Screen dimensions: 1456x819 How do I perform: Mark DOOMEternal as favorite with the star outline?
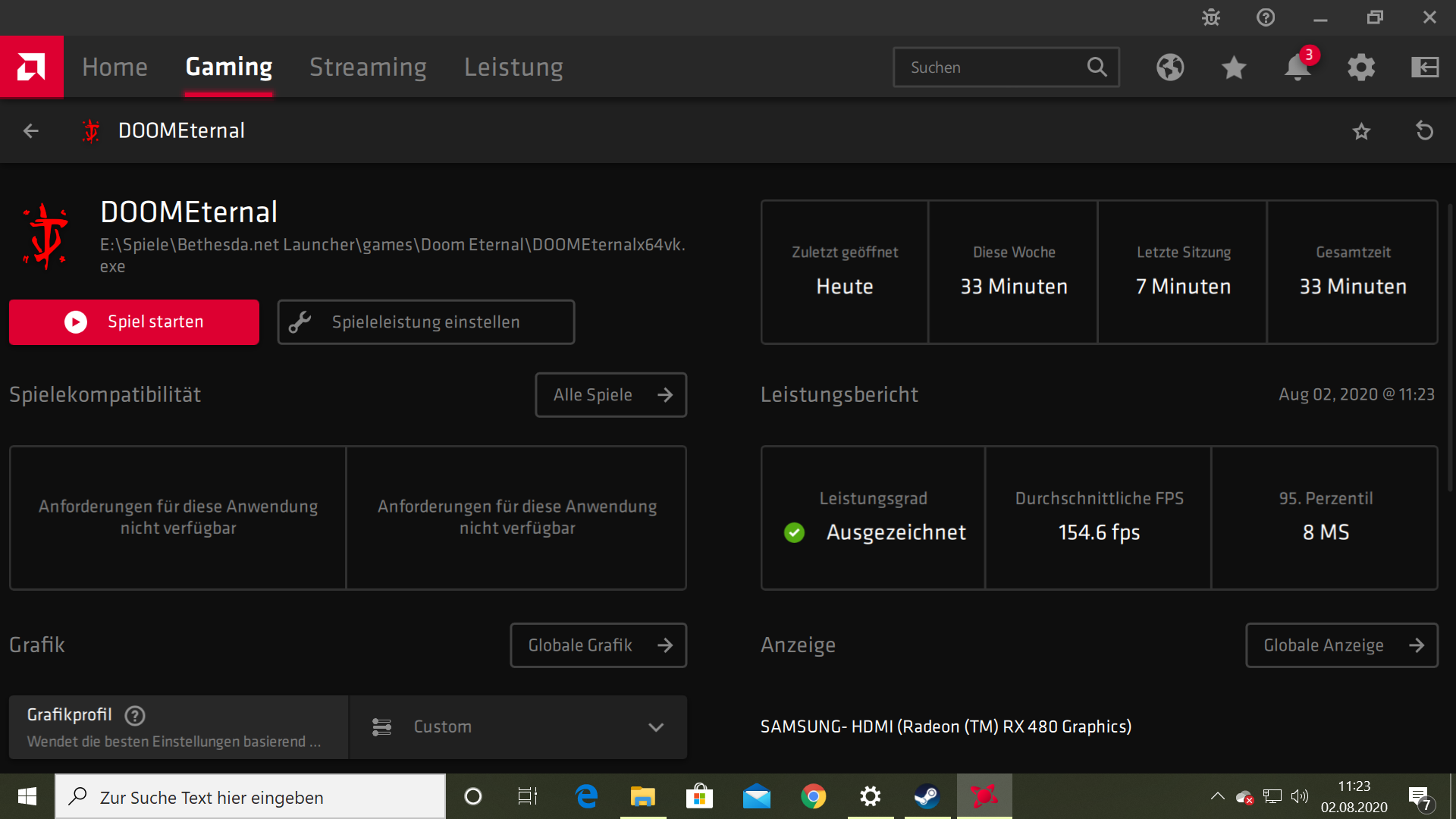click(1361, 131)
